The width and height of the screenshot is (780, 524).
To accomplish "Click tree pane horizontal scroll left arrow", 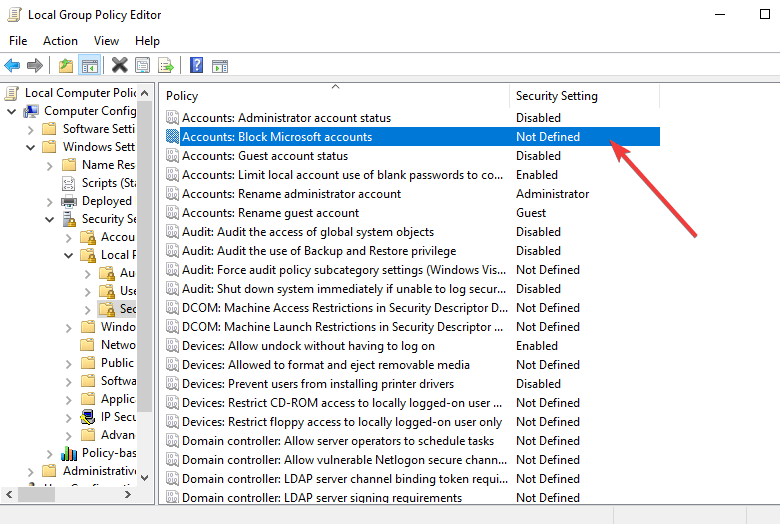I will click(9, 494).
